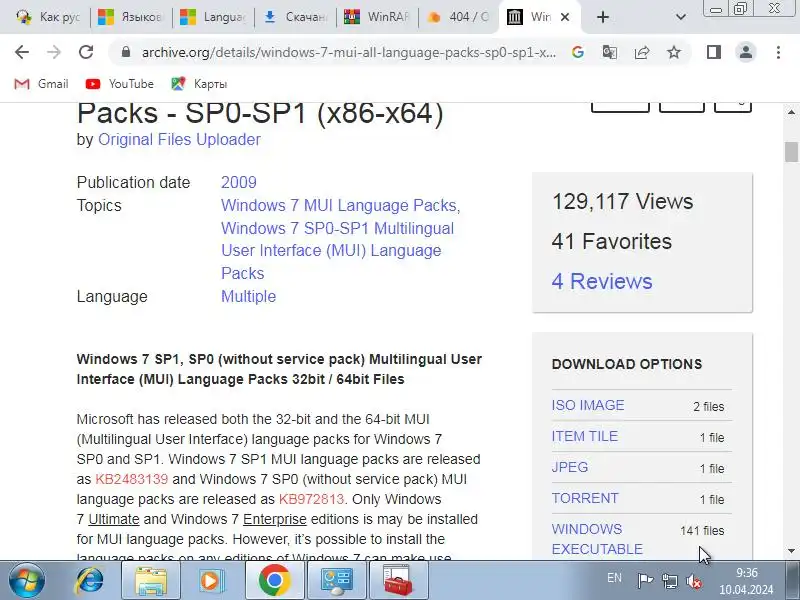The image size is (800, 600).
Task: Click the Multiple language link
Action: pos(248,296)
